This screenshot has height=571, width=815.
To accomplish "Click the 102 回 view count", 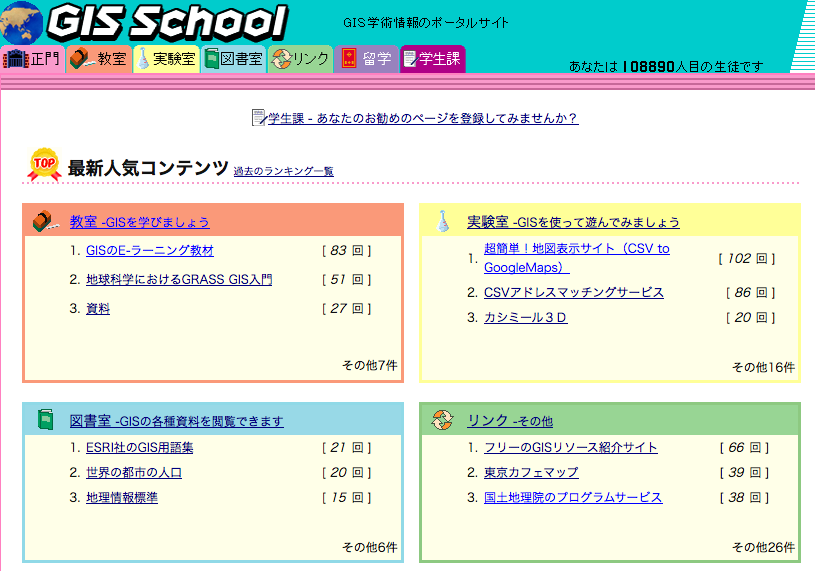I will coord(747,258).
